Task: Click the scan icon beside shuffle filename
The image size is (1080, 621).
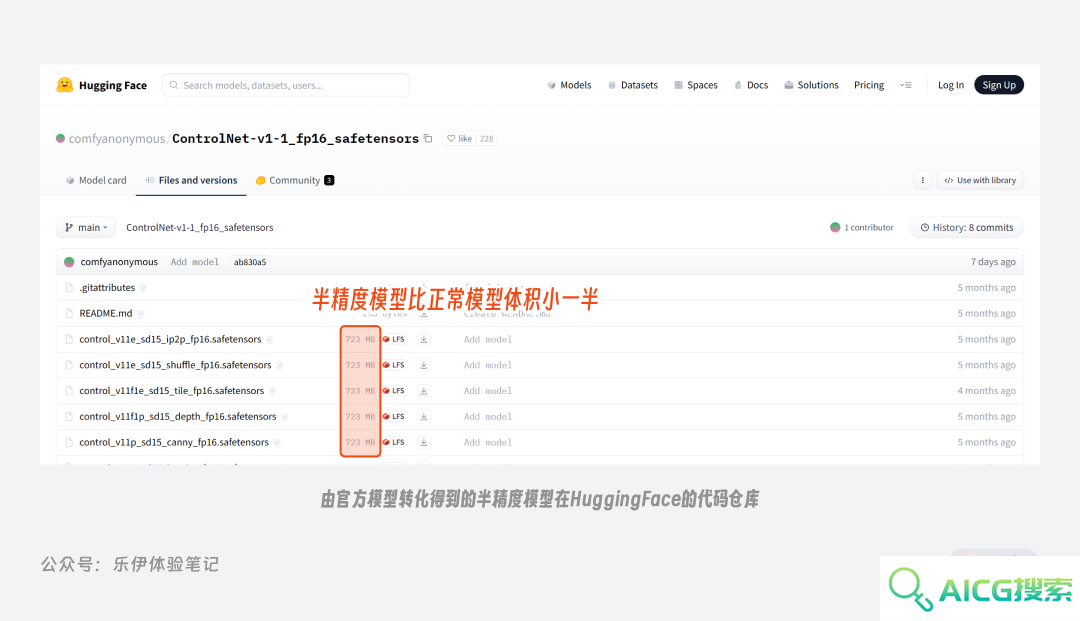Action: pyautogui.click(x=279, y=366)
